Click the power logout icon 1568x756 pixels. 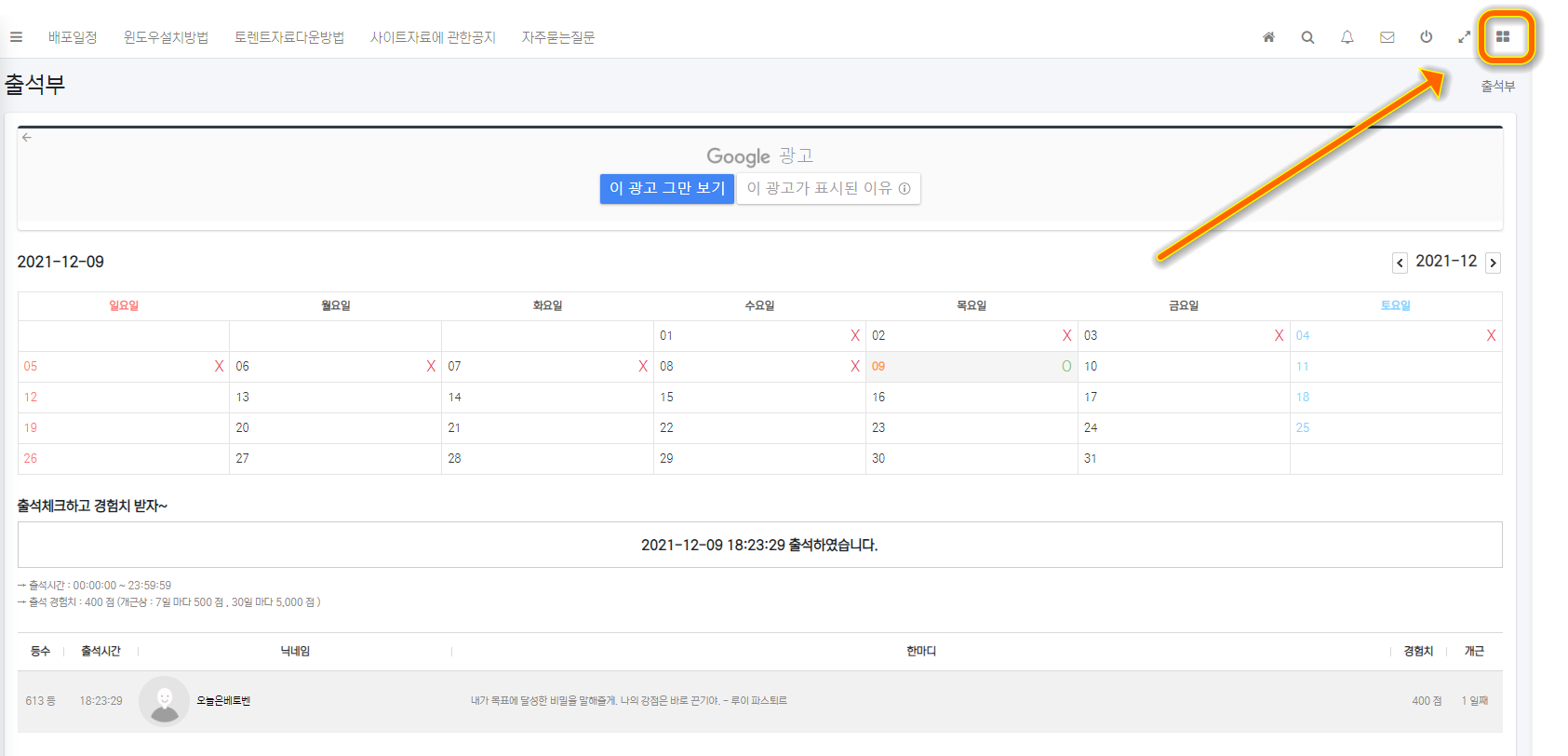click(1426, 37)
